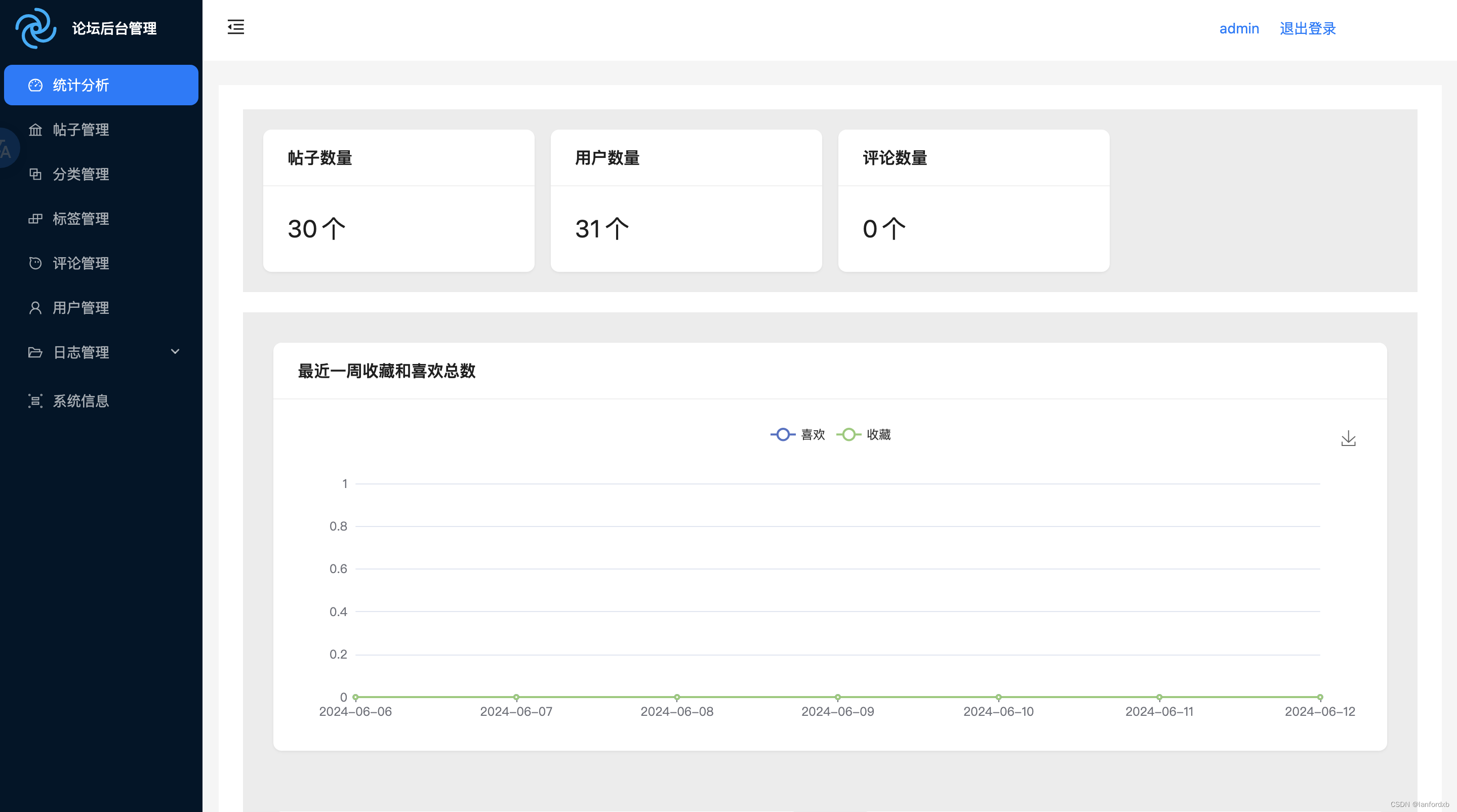Click the 标签管理 tag icon
The width and height of the screenshot is (1457, 812).
[35, 219]
